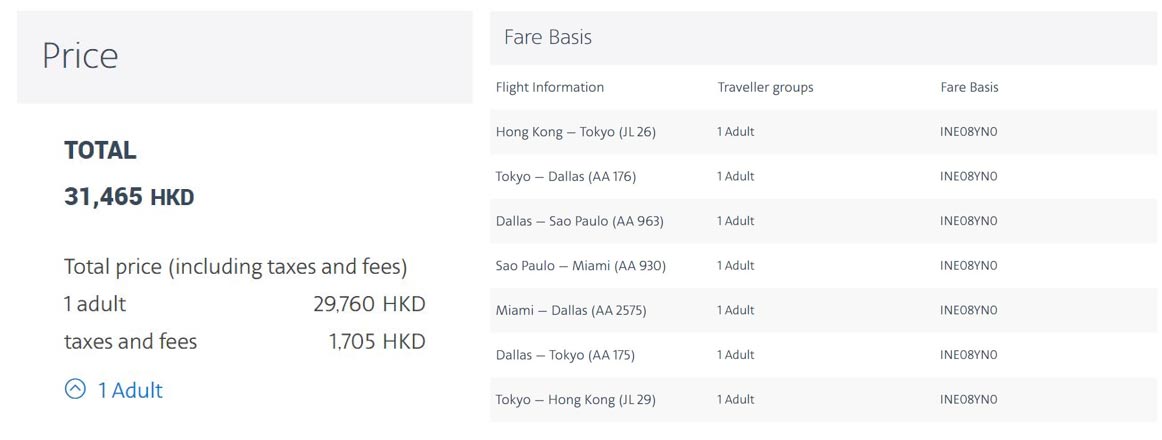Click the Sao Paulo — Miami (AA 930) row
This screenshot has width=1162, height=440.
pos(581,266)
